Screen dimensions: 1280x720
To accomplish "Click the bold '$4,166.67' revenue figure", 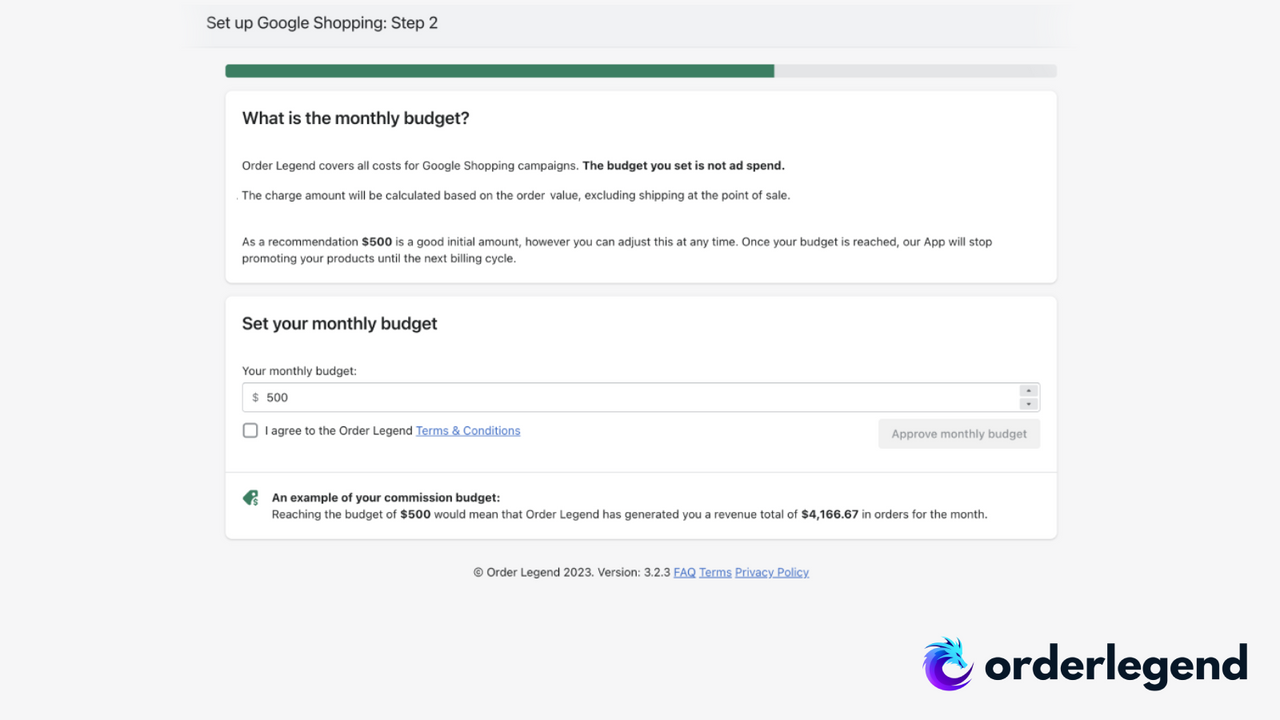I will pos(830,515).
